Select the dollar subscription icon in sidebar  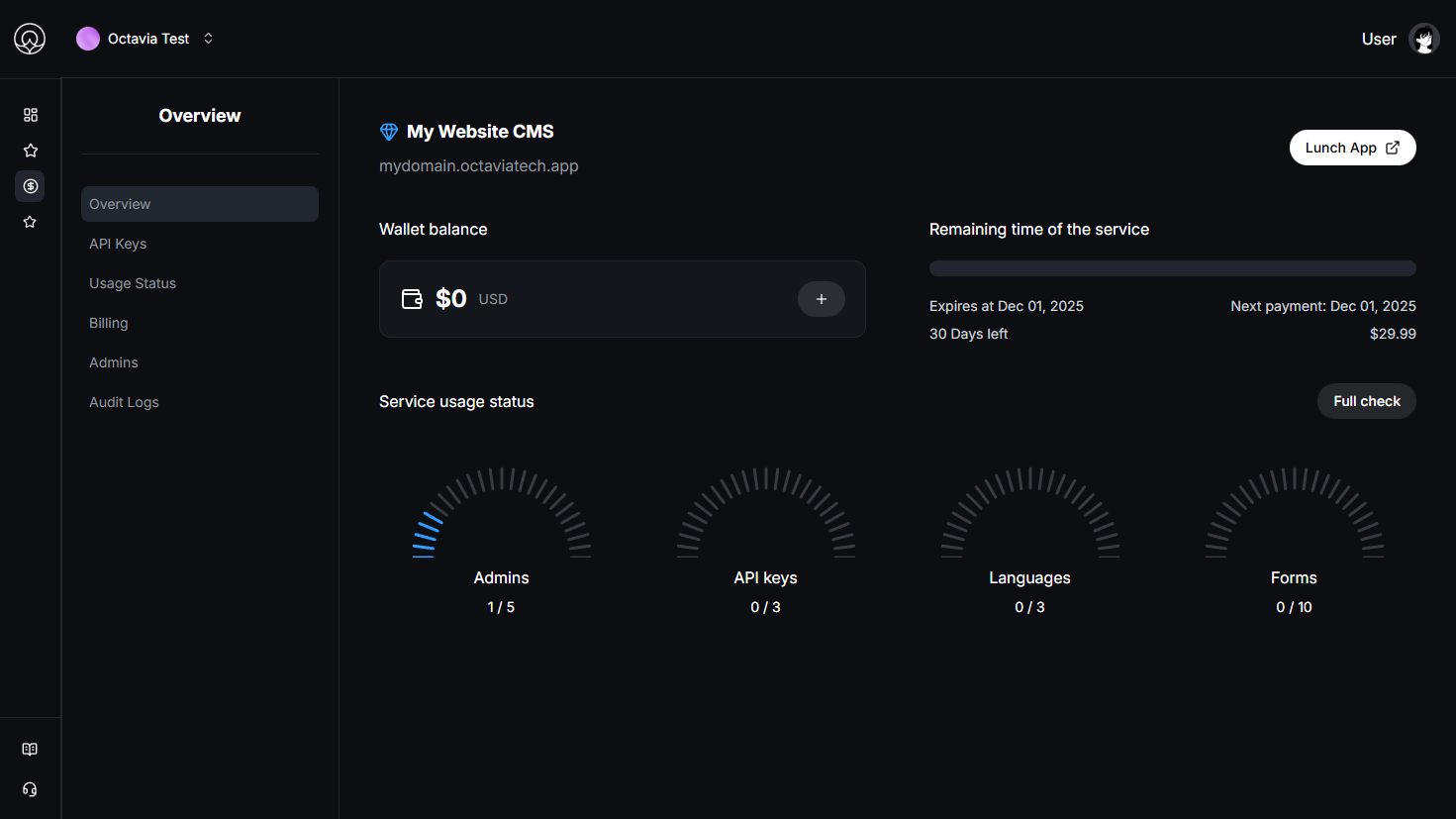(x=30, y=185)
